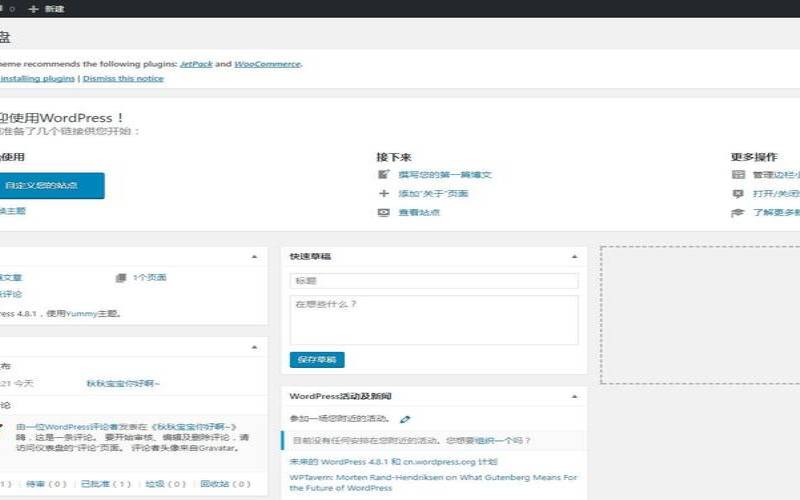Open the WooCommerce plugin link
This screenshot has height=500, width=800.
click(x=267, y=64)
